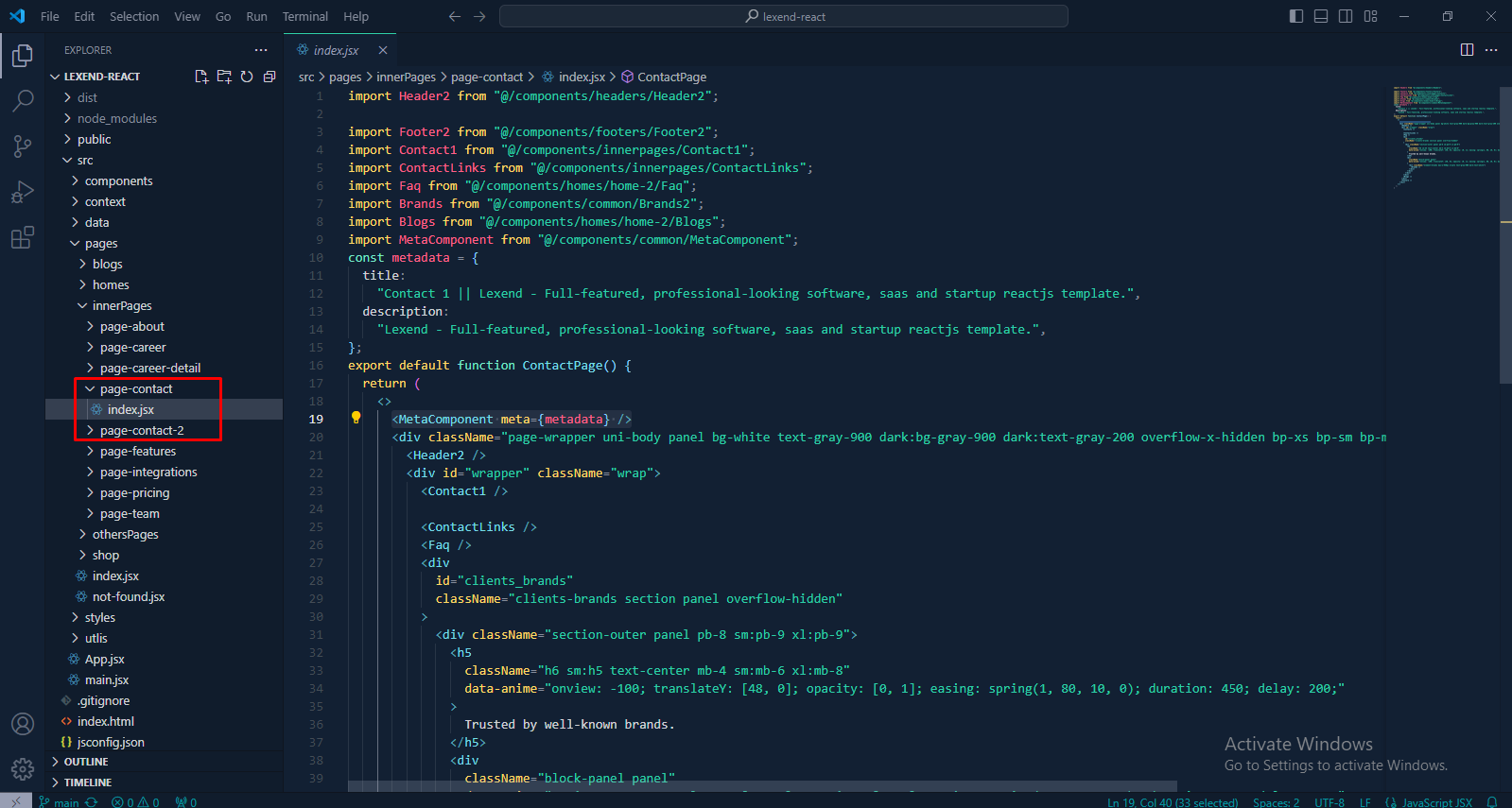Open the Selection menu
Screen dimensions: 1512x808
(x=134, y=16)
